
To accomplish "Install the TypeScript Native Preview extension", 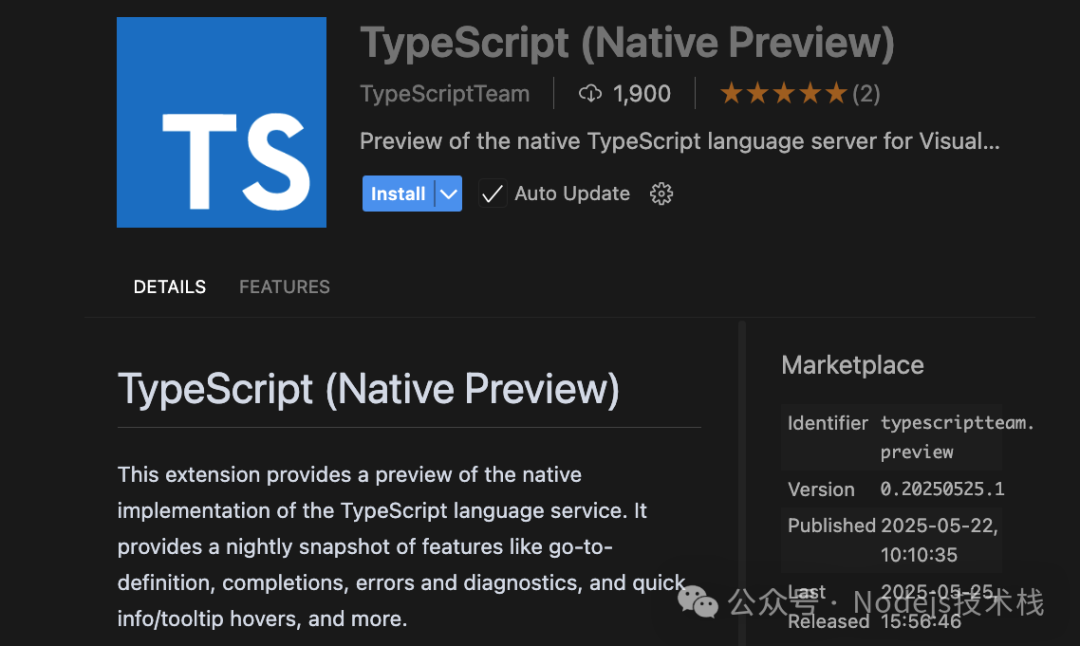I will point(398,194).
